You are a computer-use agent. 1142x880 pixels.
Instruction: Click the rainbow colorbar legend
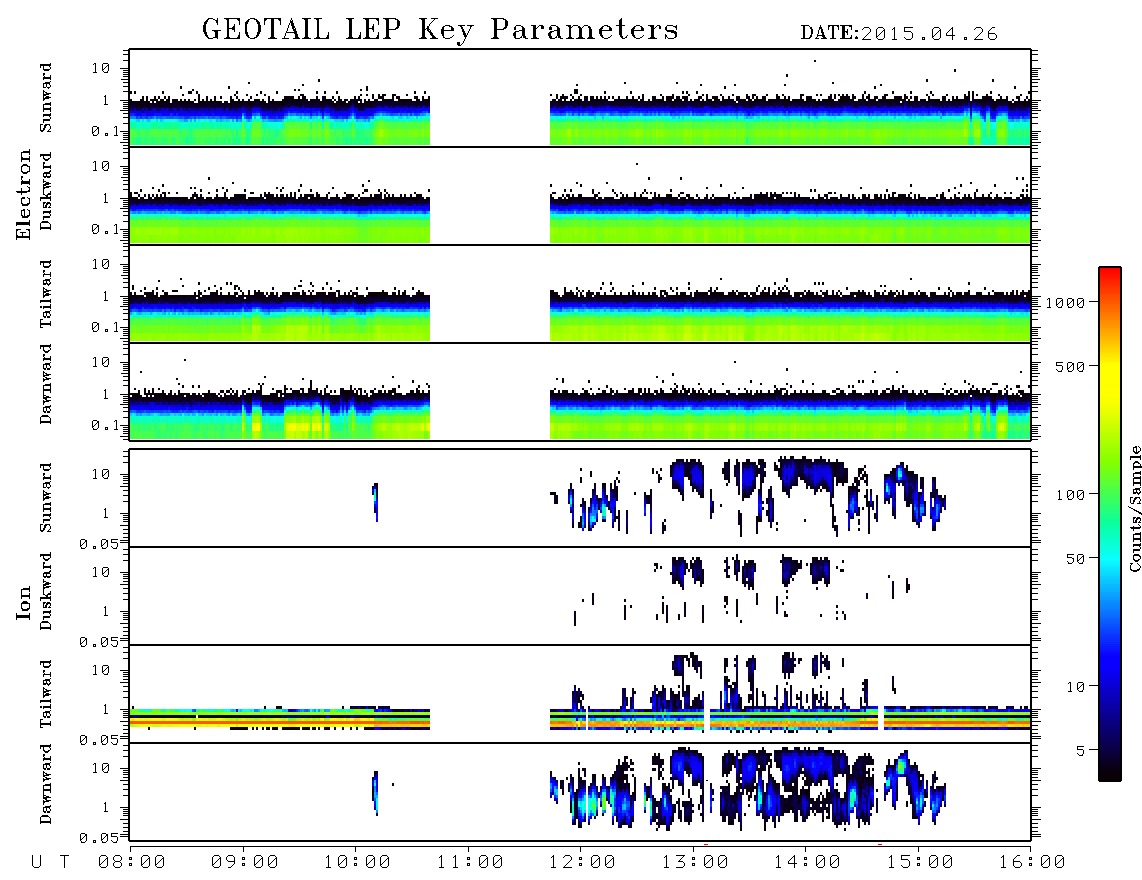coord(1110,524)
